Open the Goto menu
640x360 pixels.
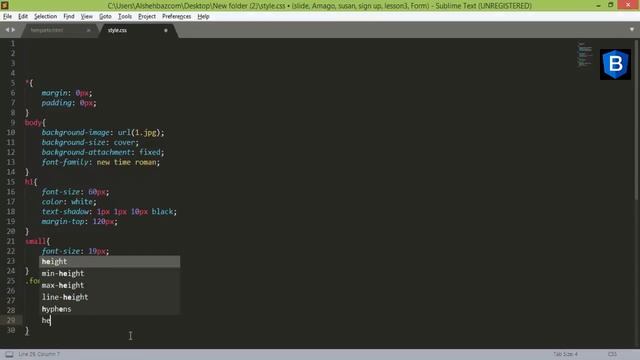tap(105, 16)
